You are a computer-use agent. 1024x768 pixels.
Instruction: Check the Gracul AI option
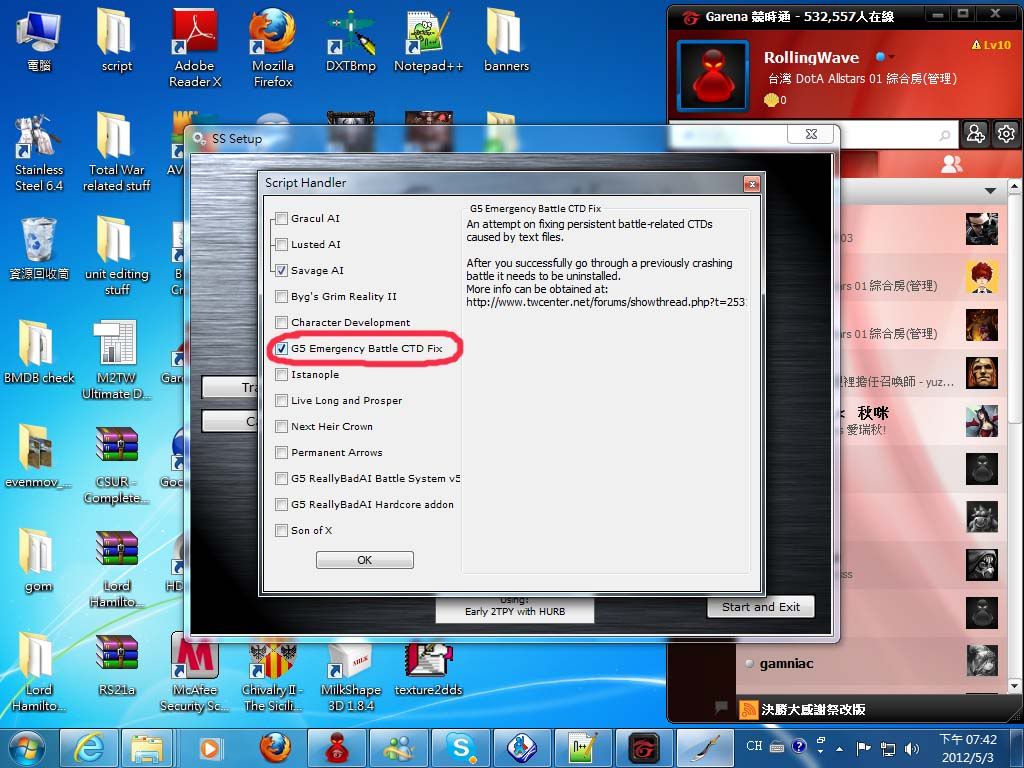282,219
